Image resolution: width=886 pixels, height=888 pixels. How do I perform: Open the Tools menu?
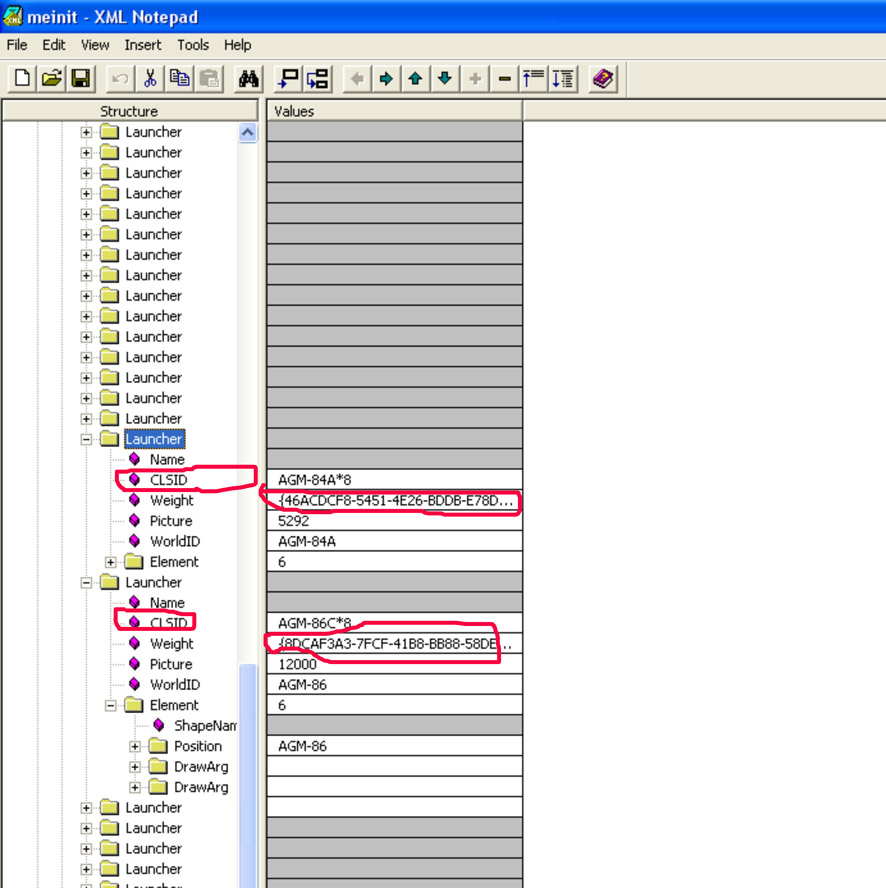click(193, 45)
